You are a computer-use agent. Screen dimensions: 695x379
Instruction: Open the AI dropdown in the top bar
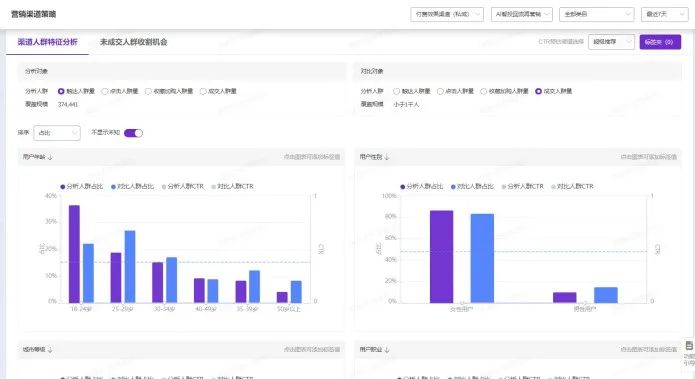(x=522, y=14)
